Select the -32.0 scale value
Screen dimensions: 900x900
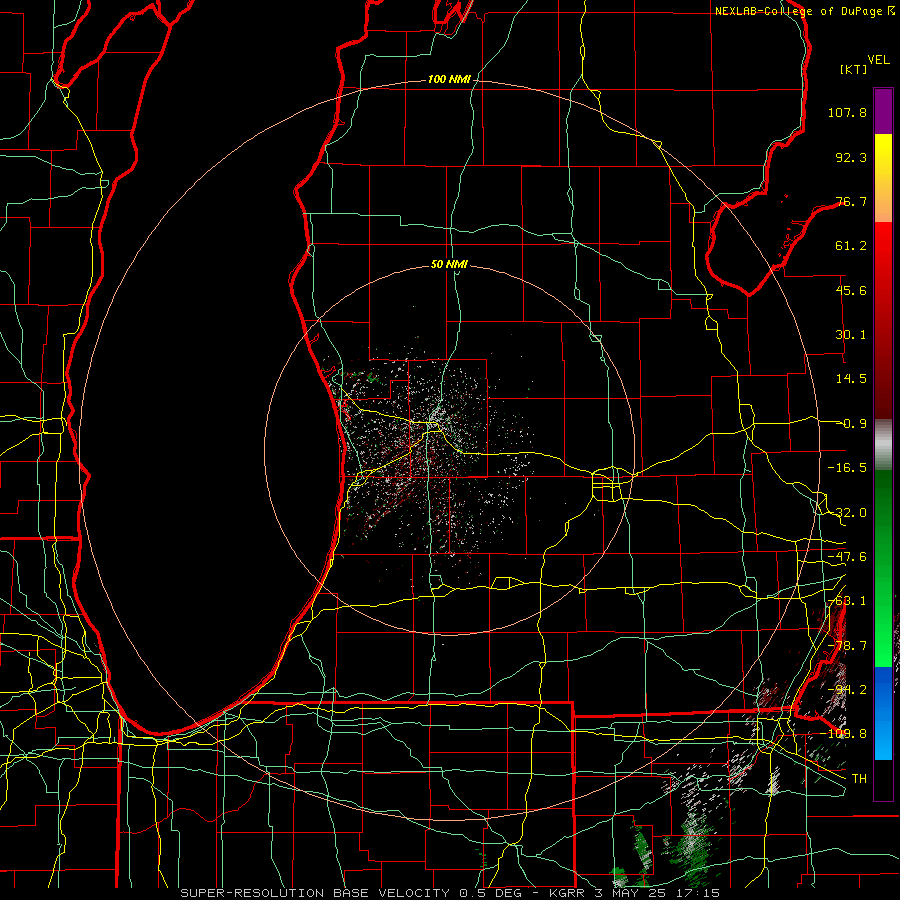click(x=847, y=513)
